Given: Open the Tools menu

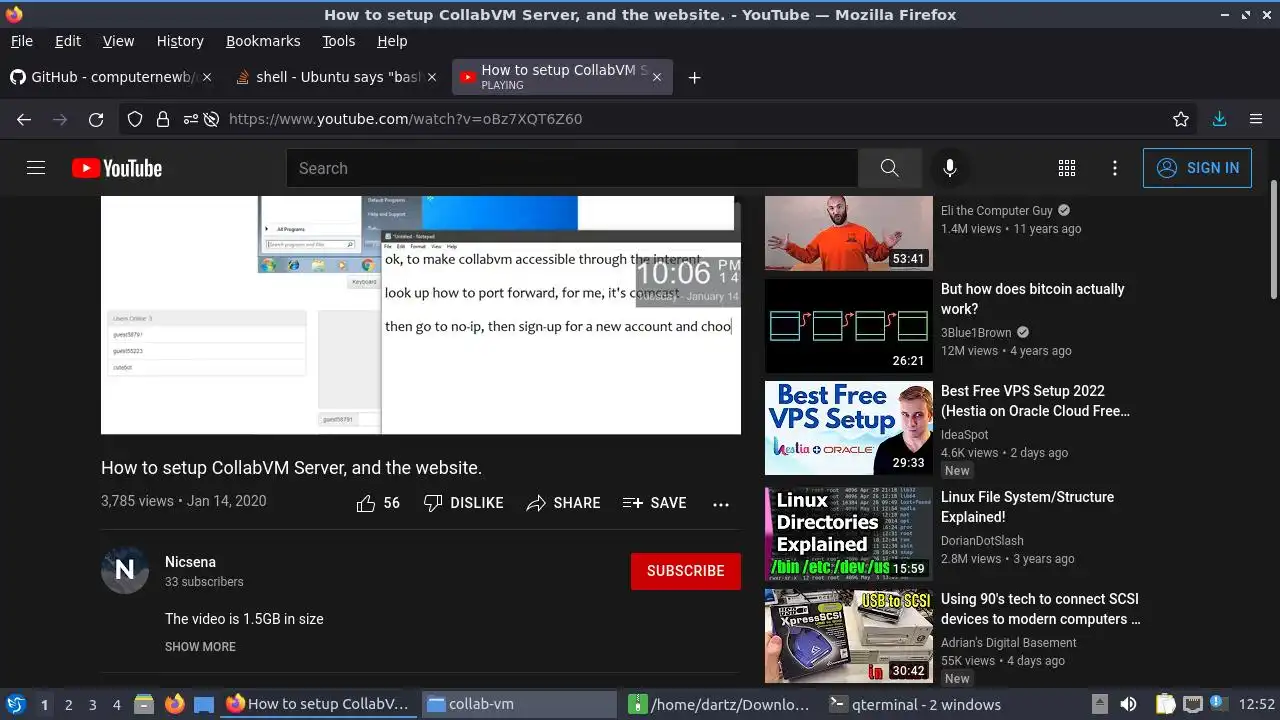Looking at the screenshot, I should tap(339, 41).
